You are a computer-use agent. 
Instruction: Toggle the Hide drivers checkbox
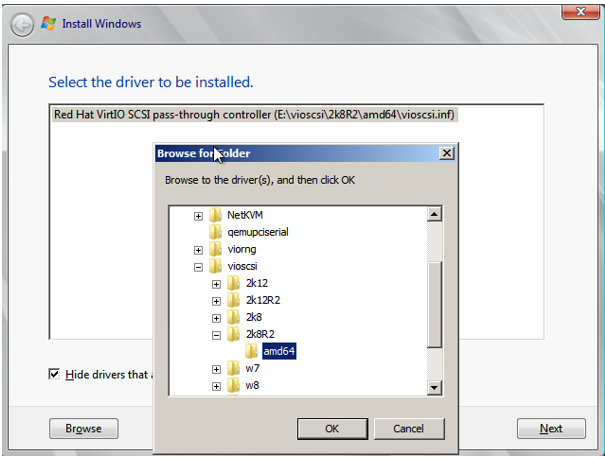pos(55,374)
